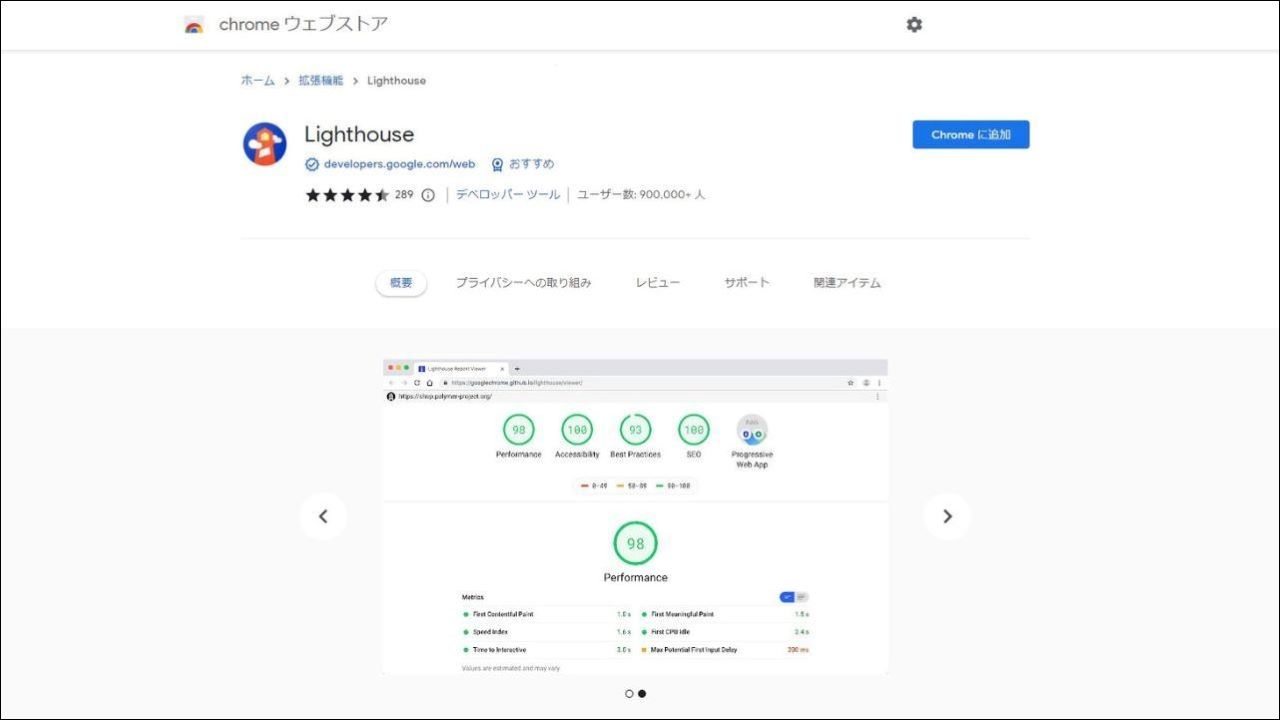
Task: Click the star rating row
Action: point(347,195)
